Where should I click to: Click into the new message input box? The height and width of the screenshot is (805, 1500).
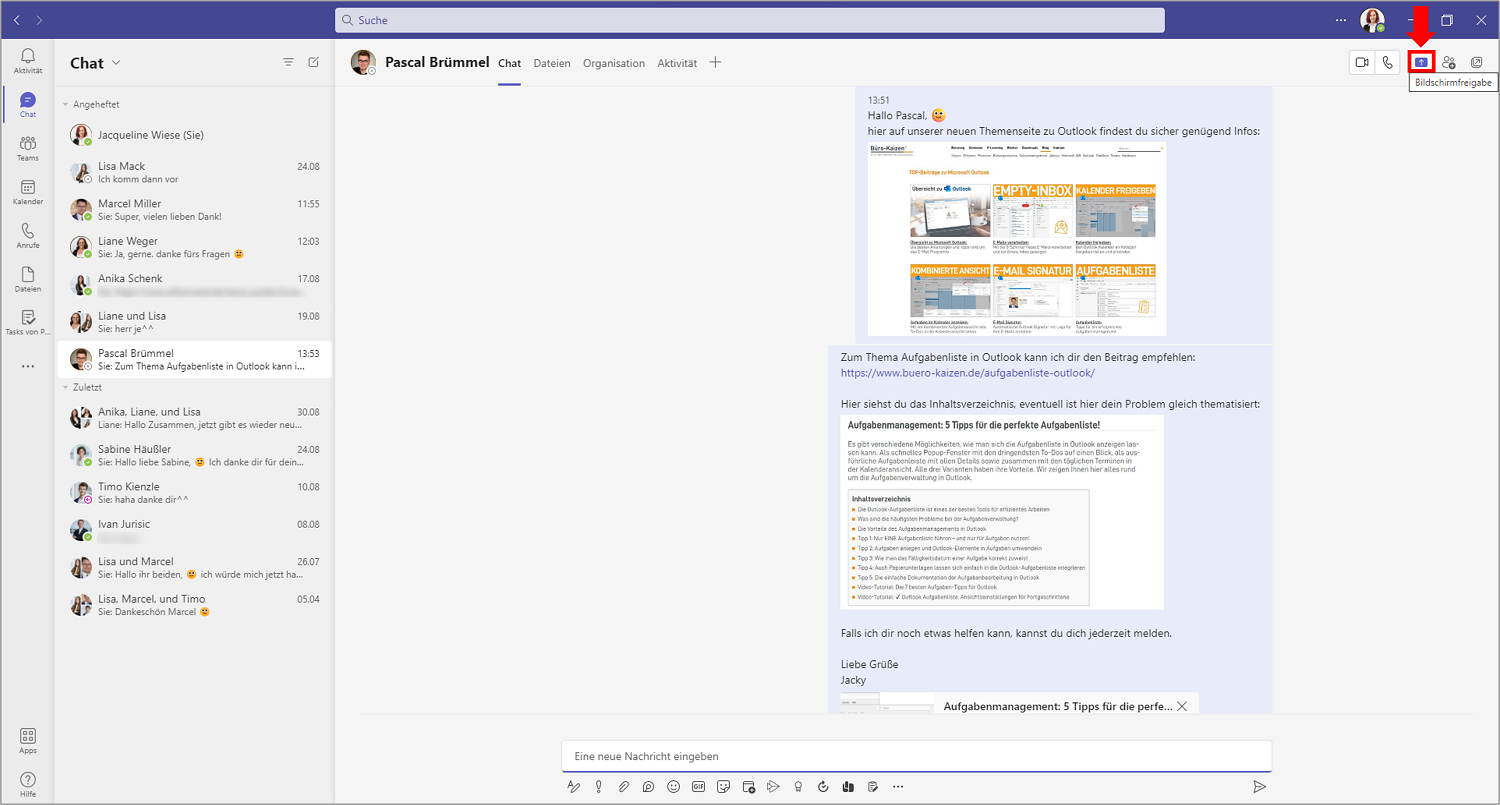pyautogui.click(x=916, y=756)
